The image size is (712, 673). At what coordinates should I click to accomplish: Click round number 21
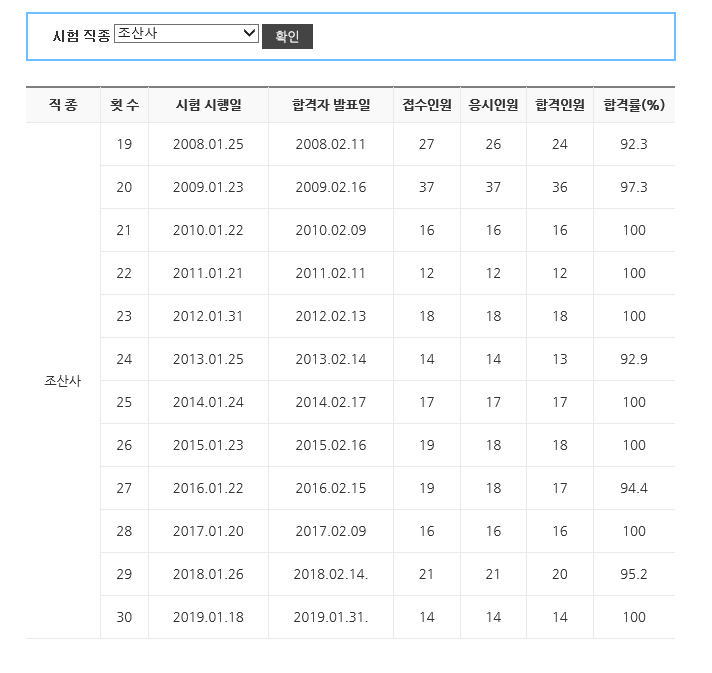(x=124, y=230)
